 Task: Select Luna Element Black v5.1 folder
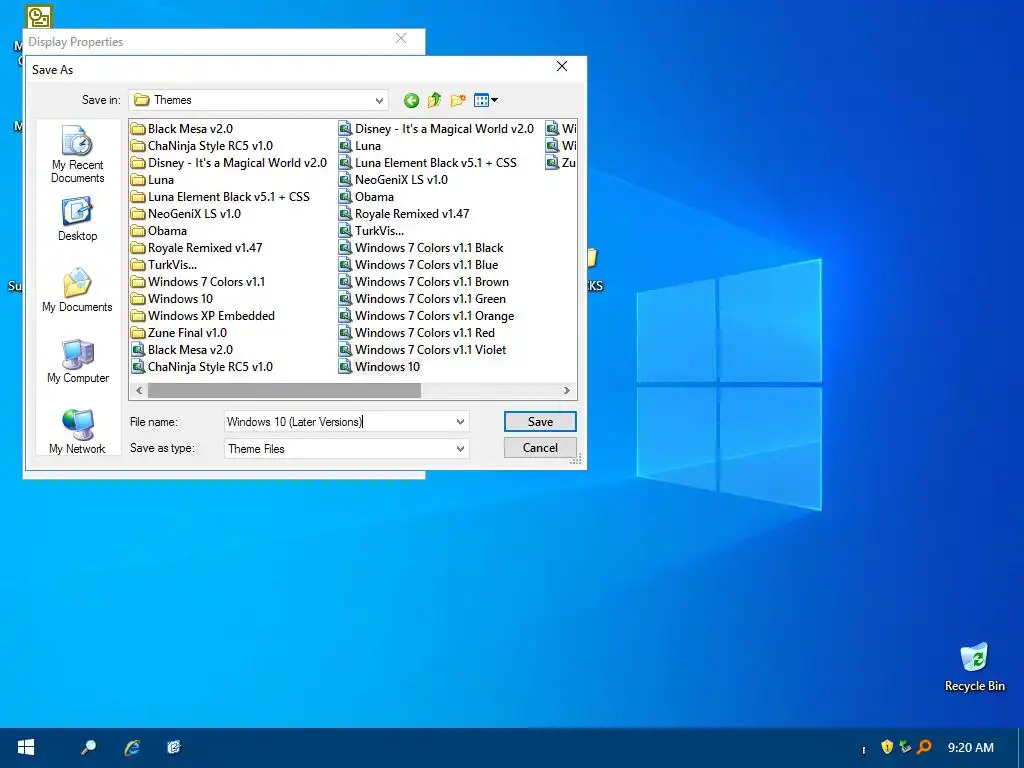pos(220,197)
